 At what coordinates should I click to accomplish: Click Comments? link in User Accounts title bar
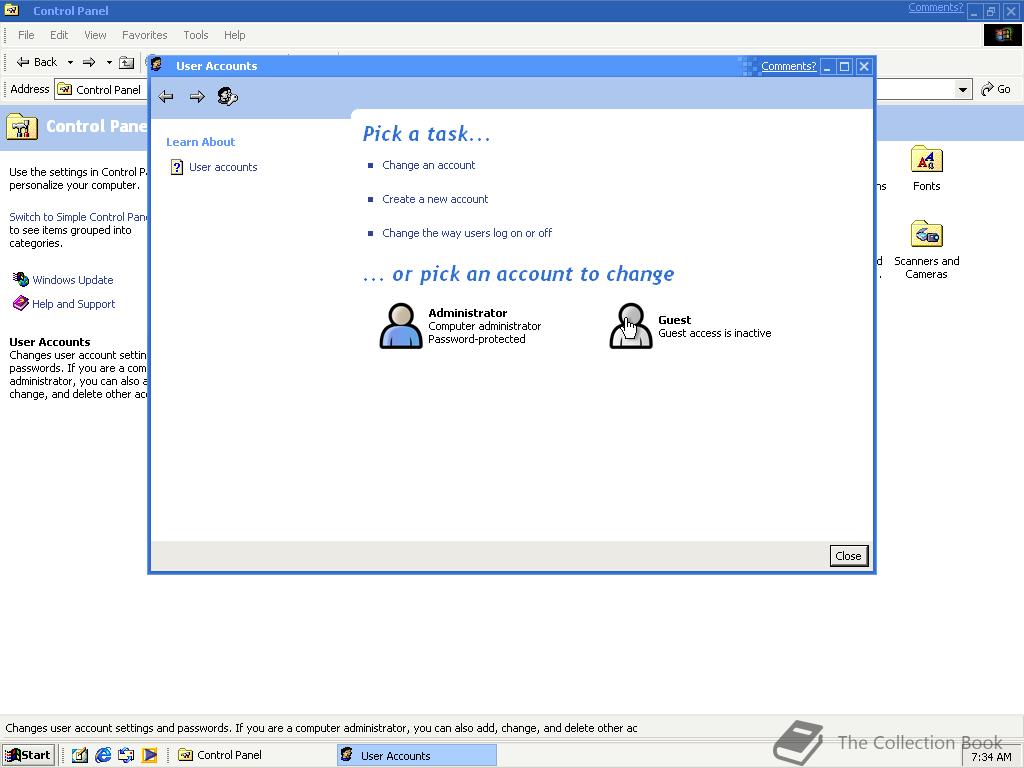pyautogui.click(x=788, y=66)
